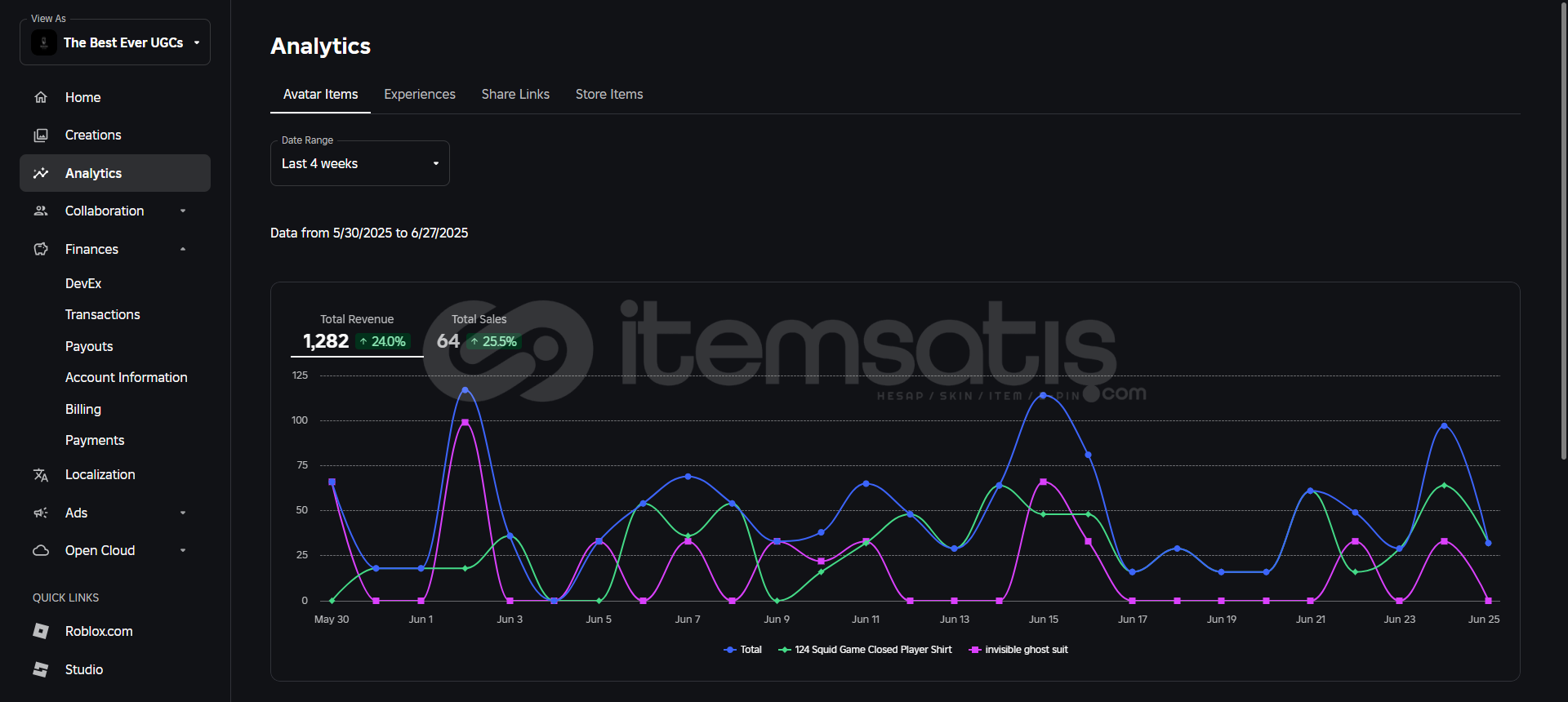Click the Localization translate icon
This screenshot has width=1568, height=702.
click(x=41, y=474)
